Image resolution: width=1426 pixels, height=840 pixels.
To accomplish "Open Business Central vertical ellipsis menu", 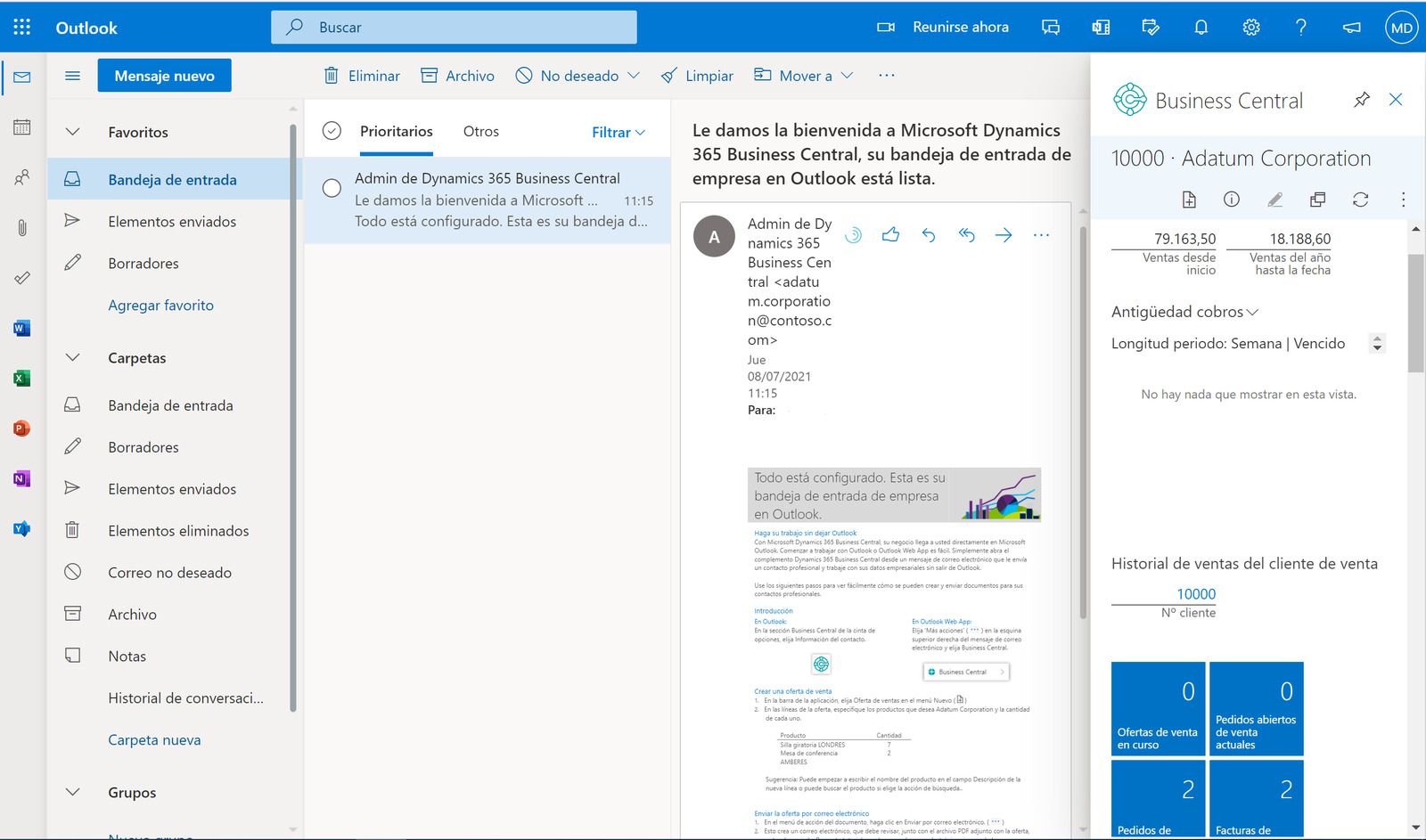I will 1403,200.
